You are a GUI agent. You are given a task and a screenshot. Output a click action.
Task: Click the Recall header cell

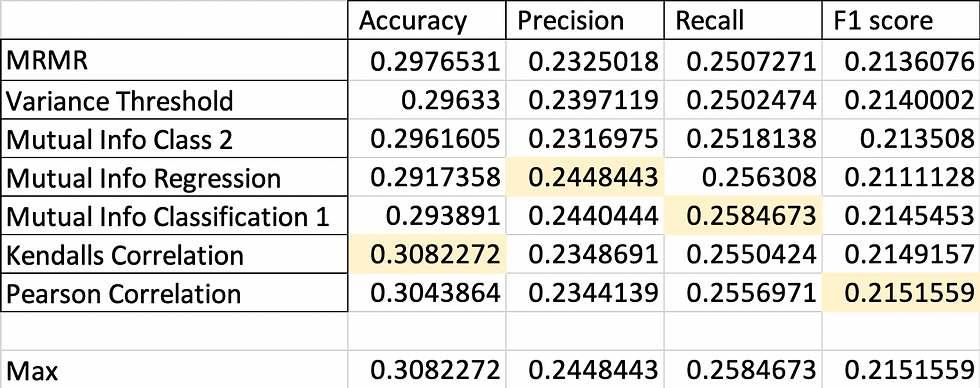point(742,21)
